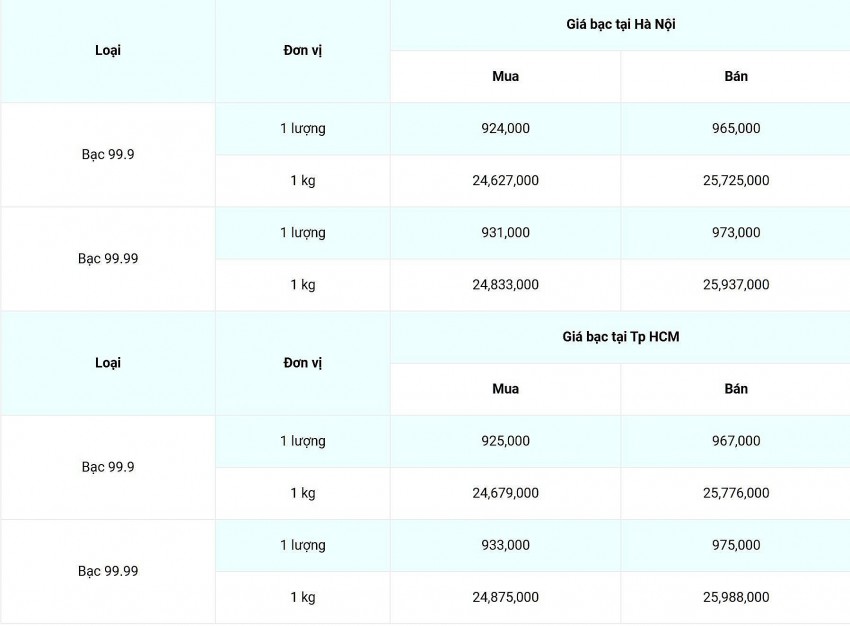Click the "Giá bạc tại Tp HCM" header

click(x=620, y=337)
